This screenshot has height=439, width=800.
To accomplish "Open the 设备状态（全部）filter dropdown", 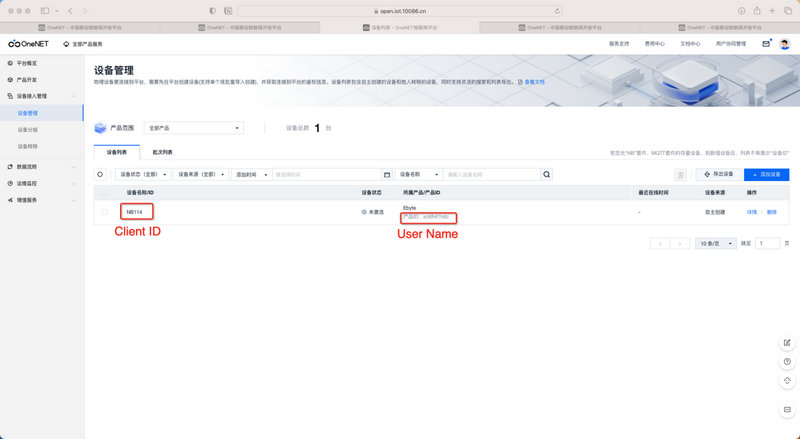I will [x=143, y=175].
